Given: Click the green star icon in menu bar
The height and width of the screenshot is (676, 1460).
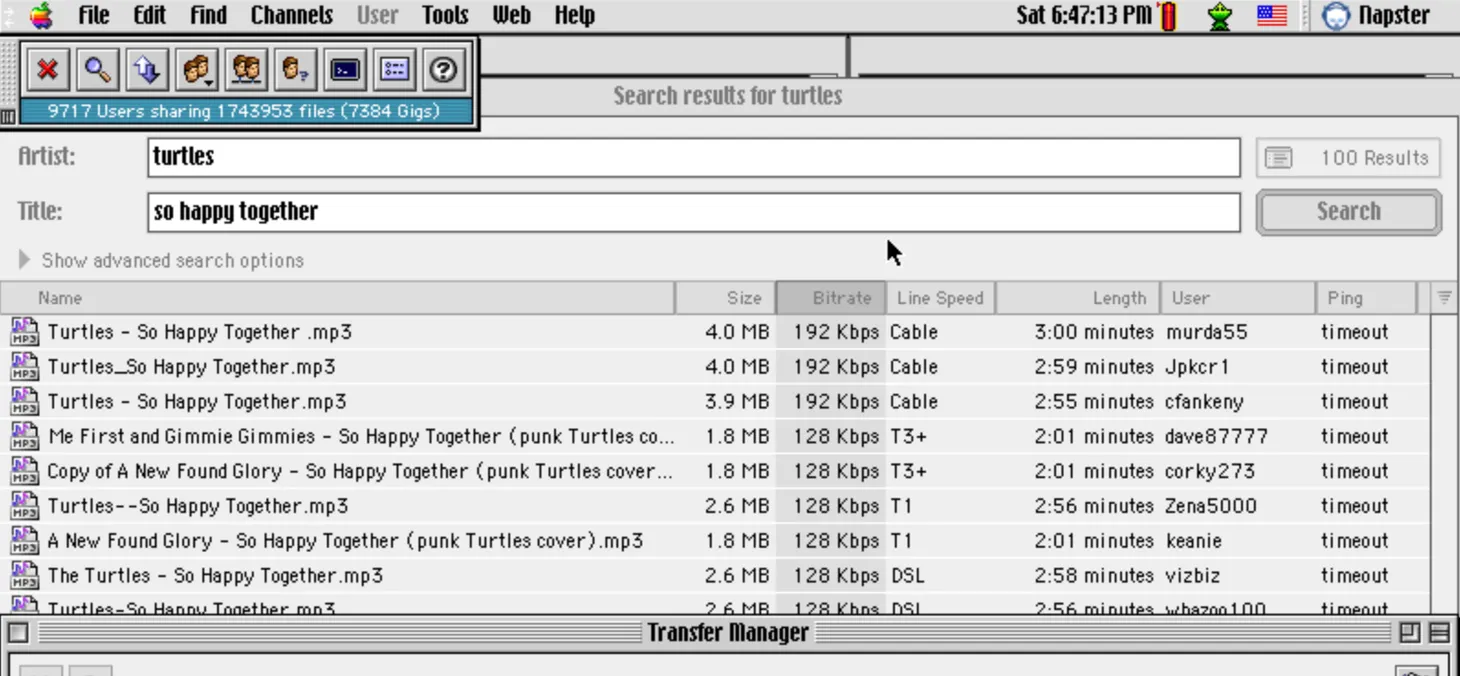Looking at the screenshot, I should (x=1219, y=16).
